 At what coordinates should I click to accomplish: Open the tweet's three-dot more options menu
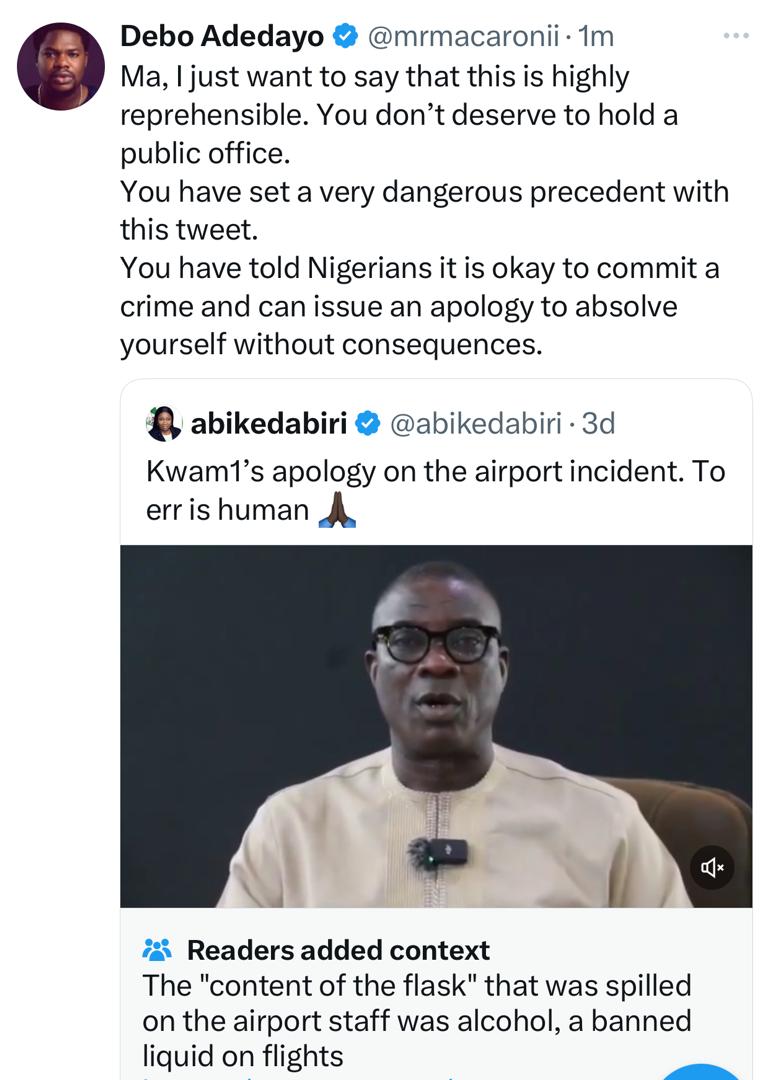736,37
